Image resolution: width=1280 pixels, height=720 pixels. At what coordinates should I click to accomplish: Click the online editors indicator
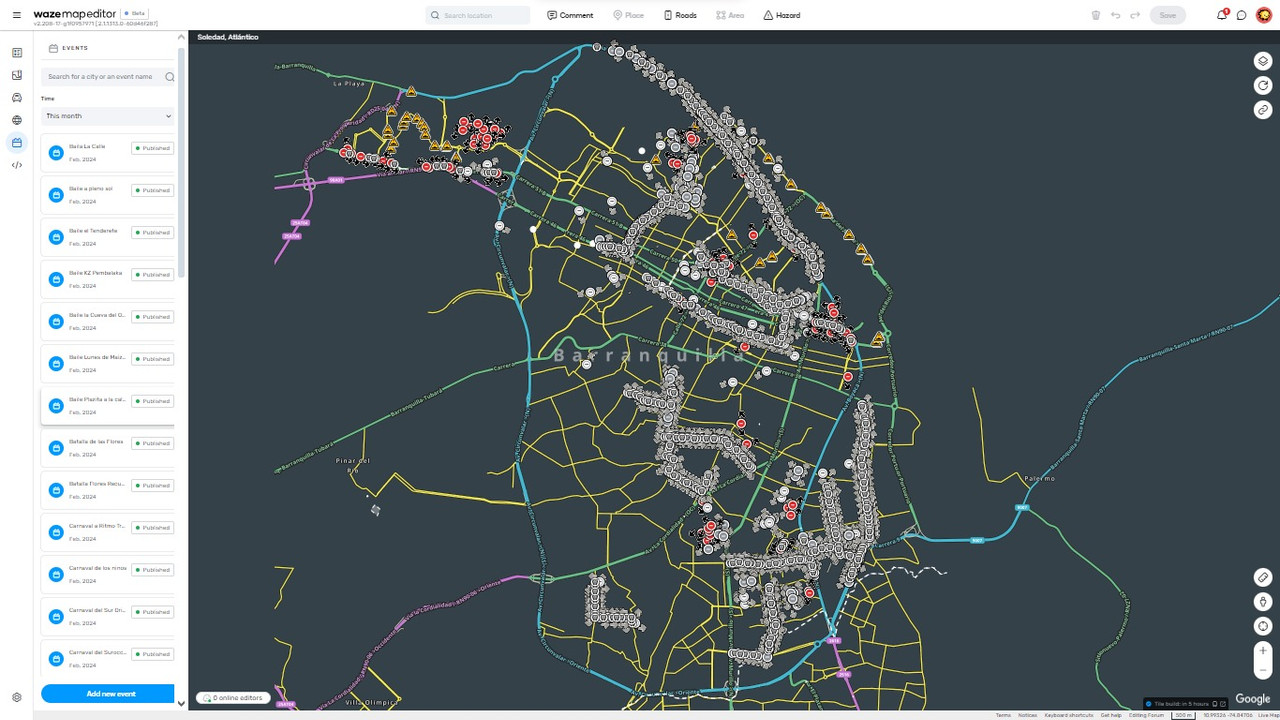point(233,698)
